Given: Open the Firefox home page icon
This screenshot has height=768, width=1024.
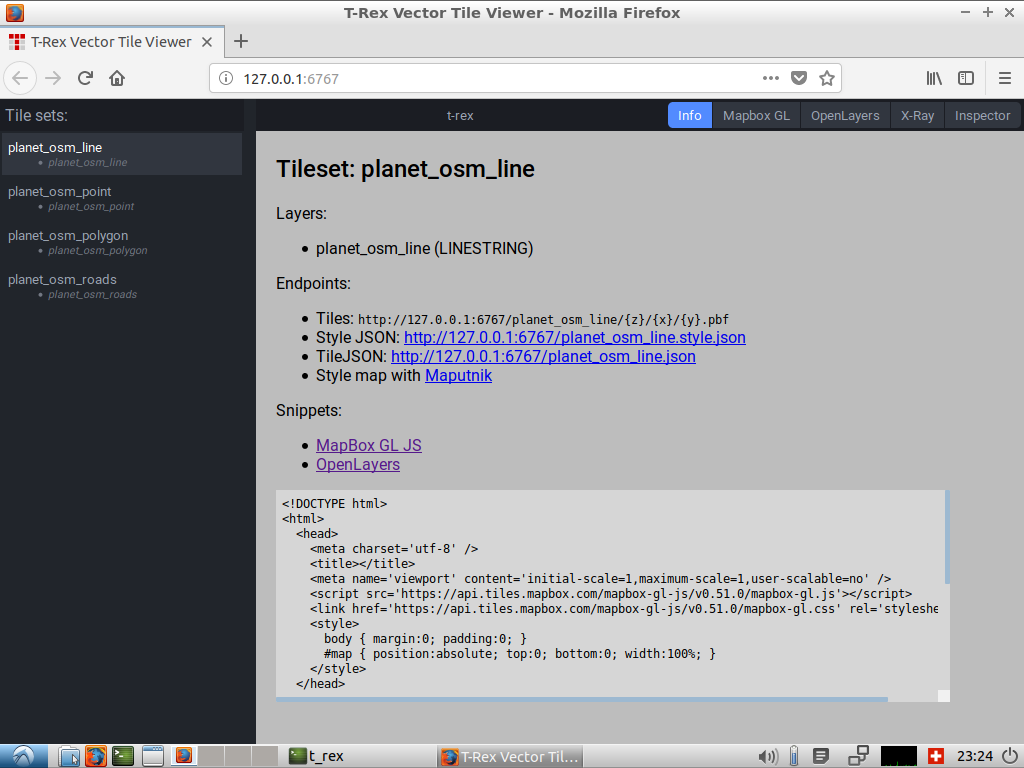Looking at the screenshot, I should pos(117,78).
